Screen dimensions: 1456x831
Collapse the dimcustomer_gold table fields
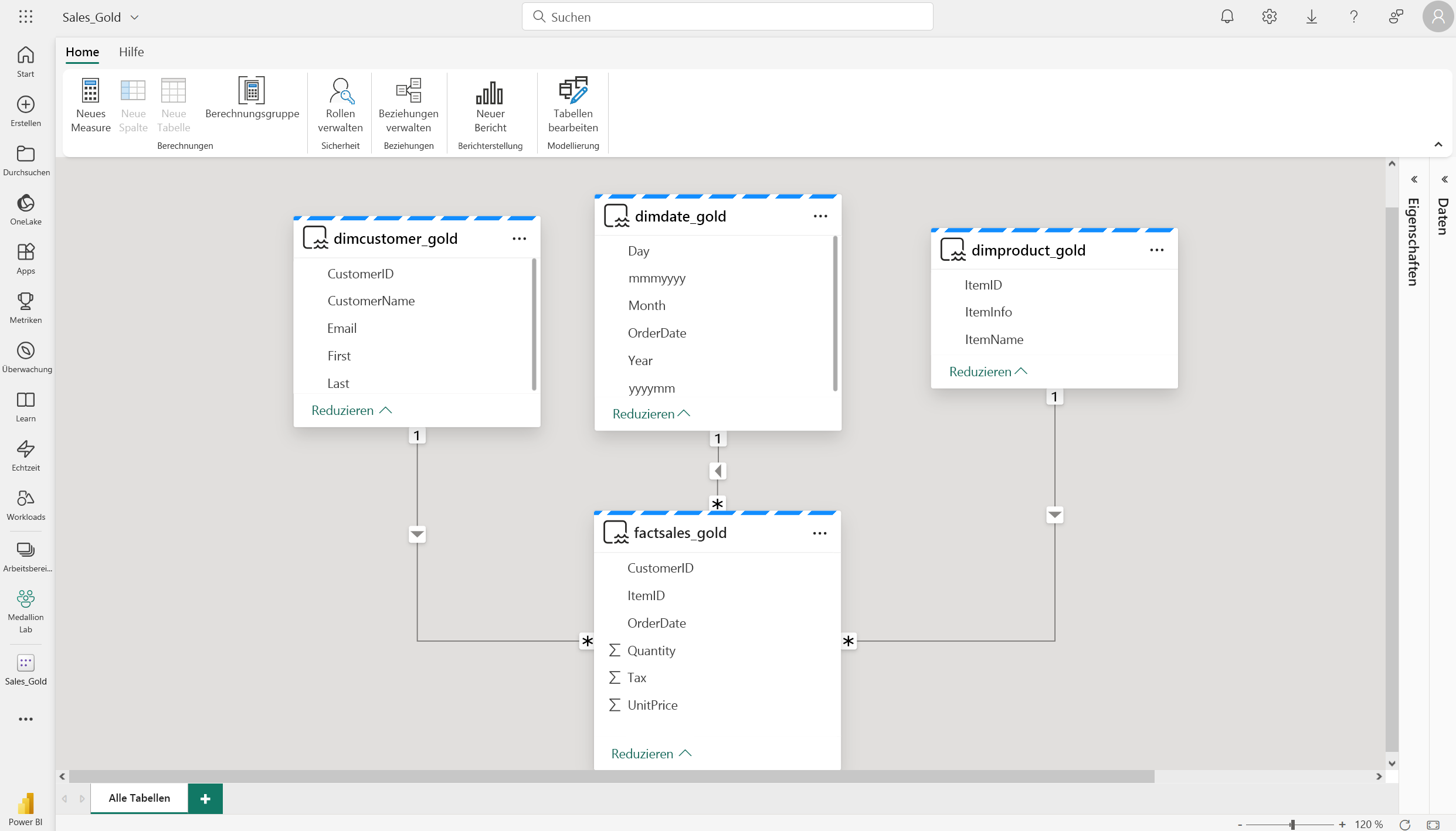351,409
